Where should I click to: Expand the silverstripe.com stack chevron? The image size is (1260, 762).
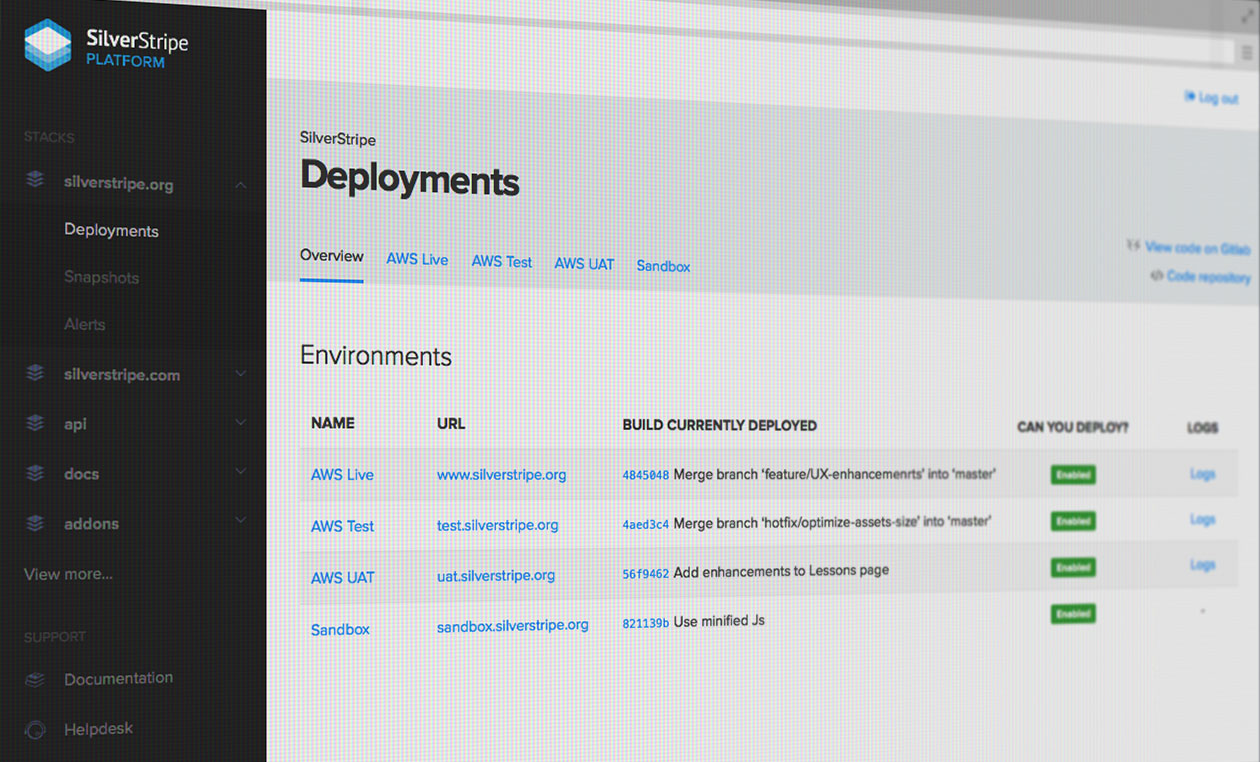pos(240,373)
